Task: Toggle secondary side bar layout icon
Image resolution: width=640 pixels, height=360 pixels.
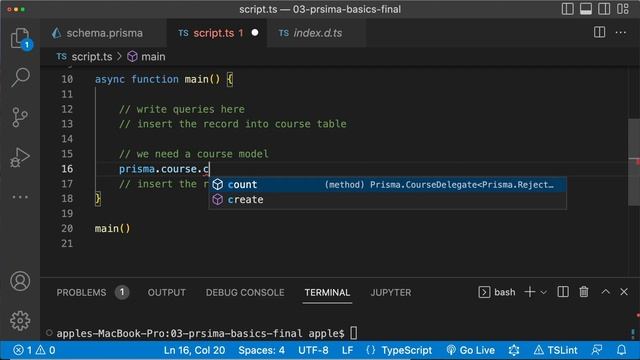Action: [604, 9]
